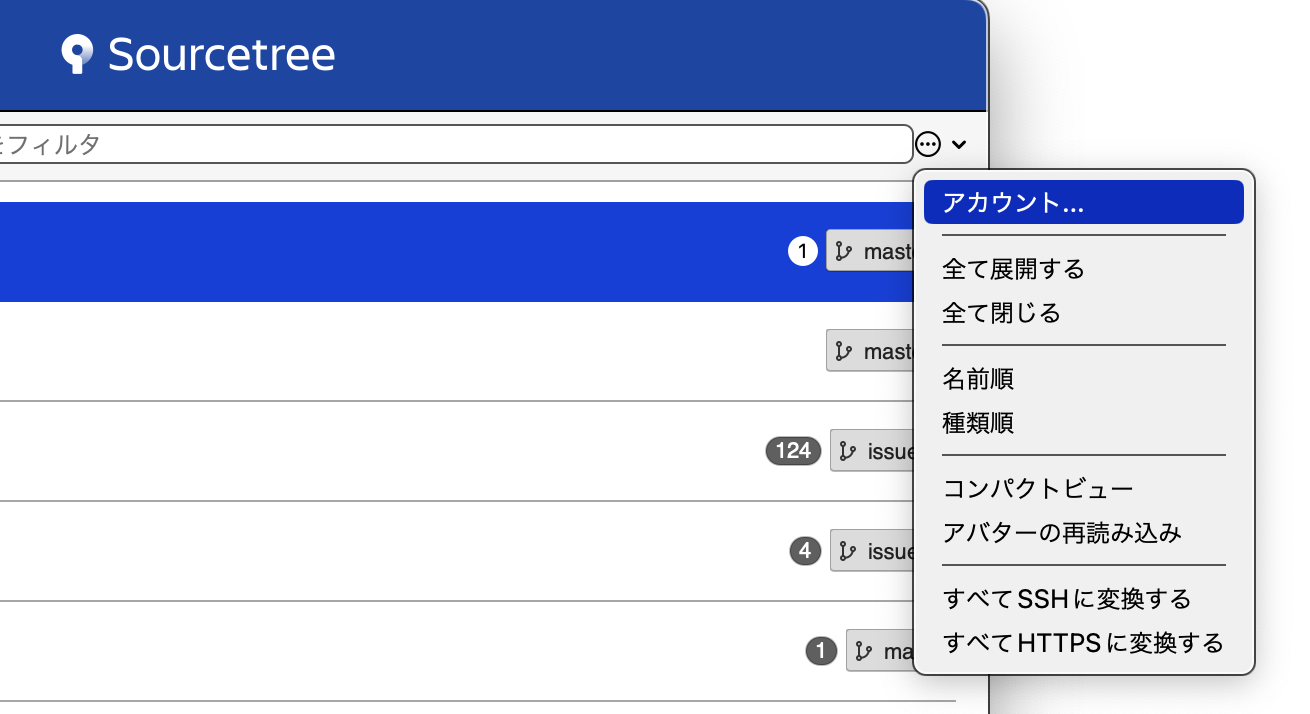Click the branch icon on the highlighted master row
Screen dimensions: 1310x714
[x=843, y=251]
